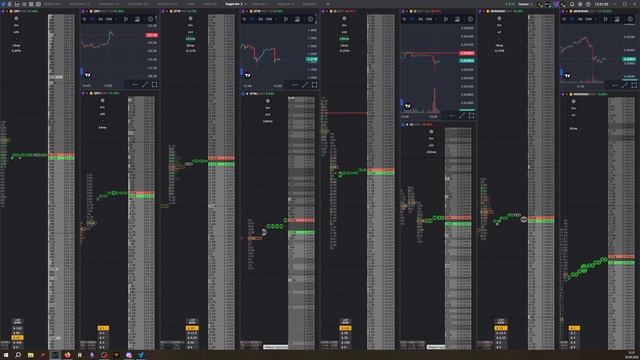Screen dimensions: 640x360
Task: Open Windows Start menu
Action: pos(6,355)
